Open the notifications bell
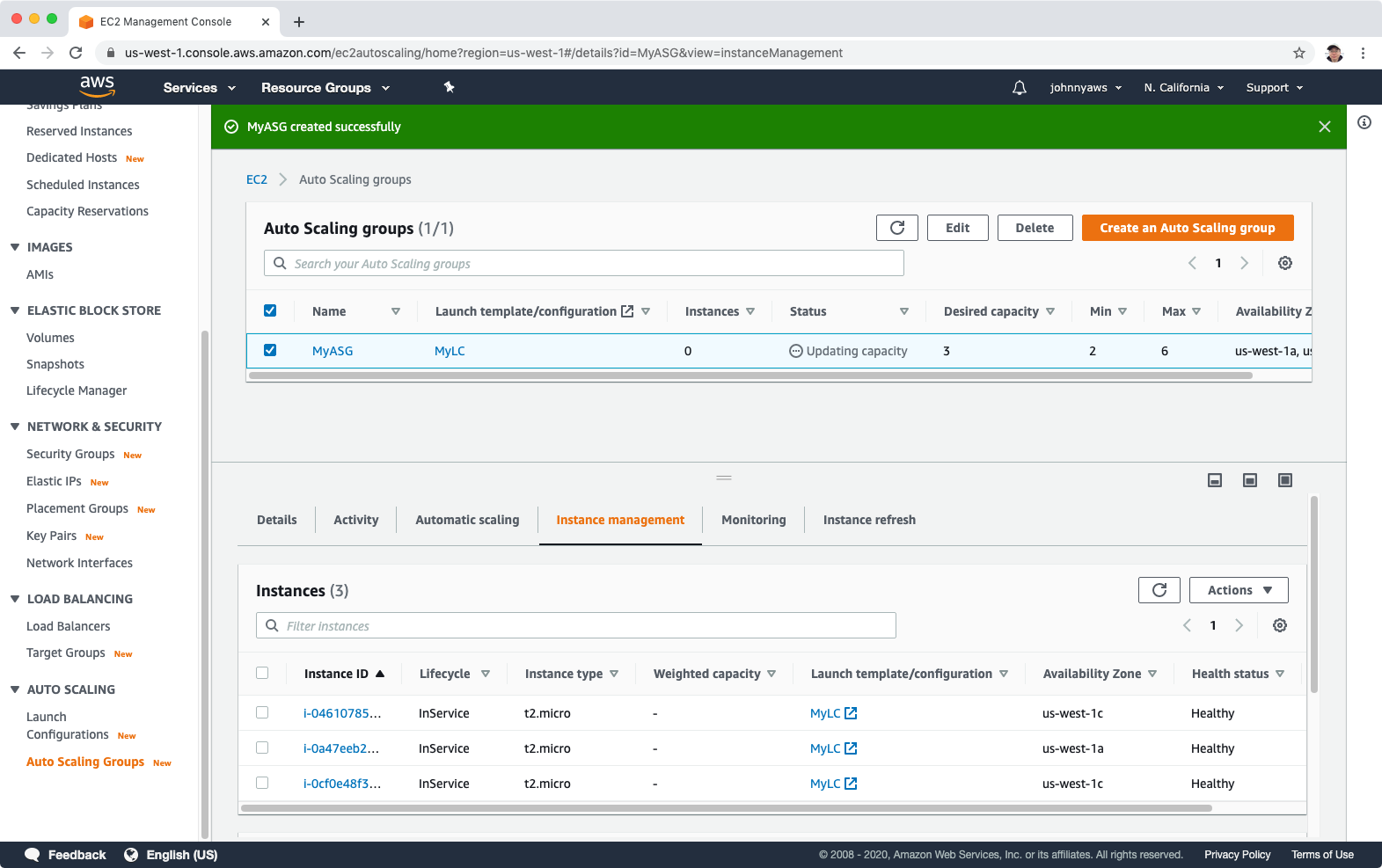Viewport: 1382px width, 868px height. (x=1020, y=88)
